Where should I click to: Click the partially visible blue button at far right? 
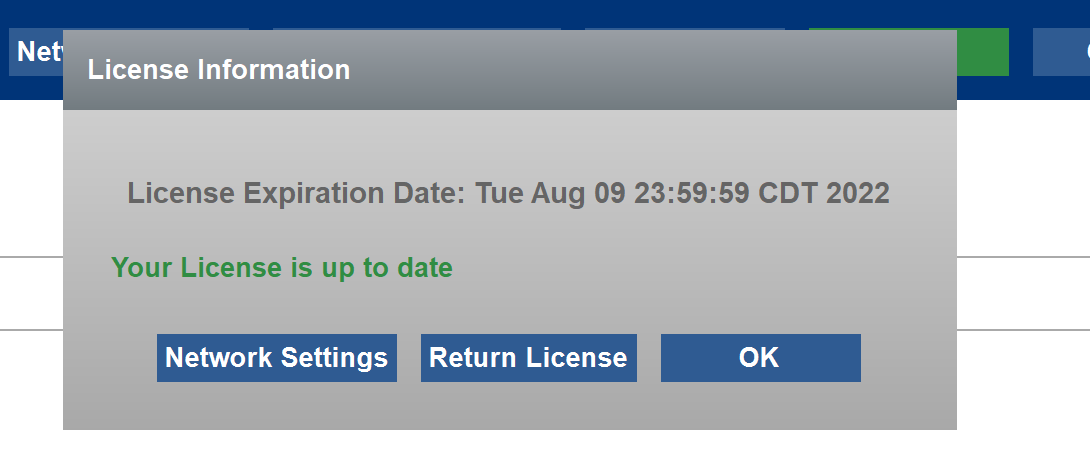pos(1061,52)
